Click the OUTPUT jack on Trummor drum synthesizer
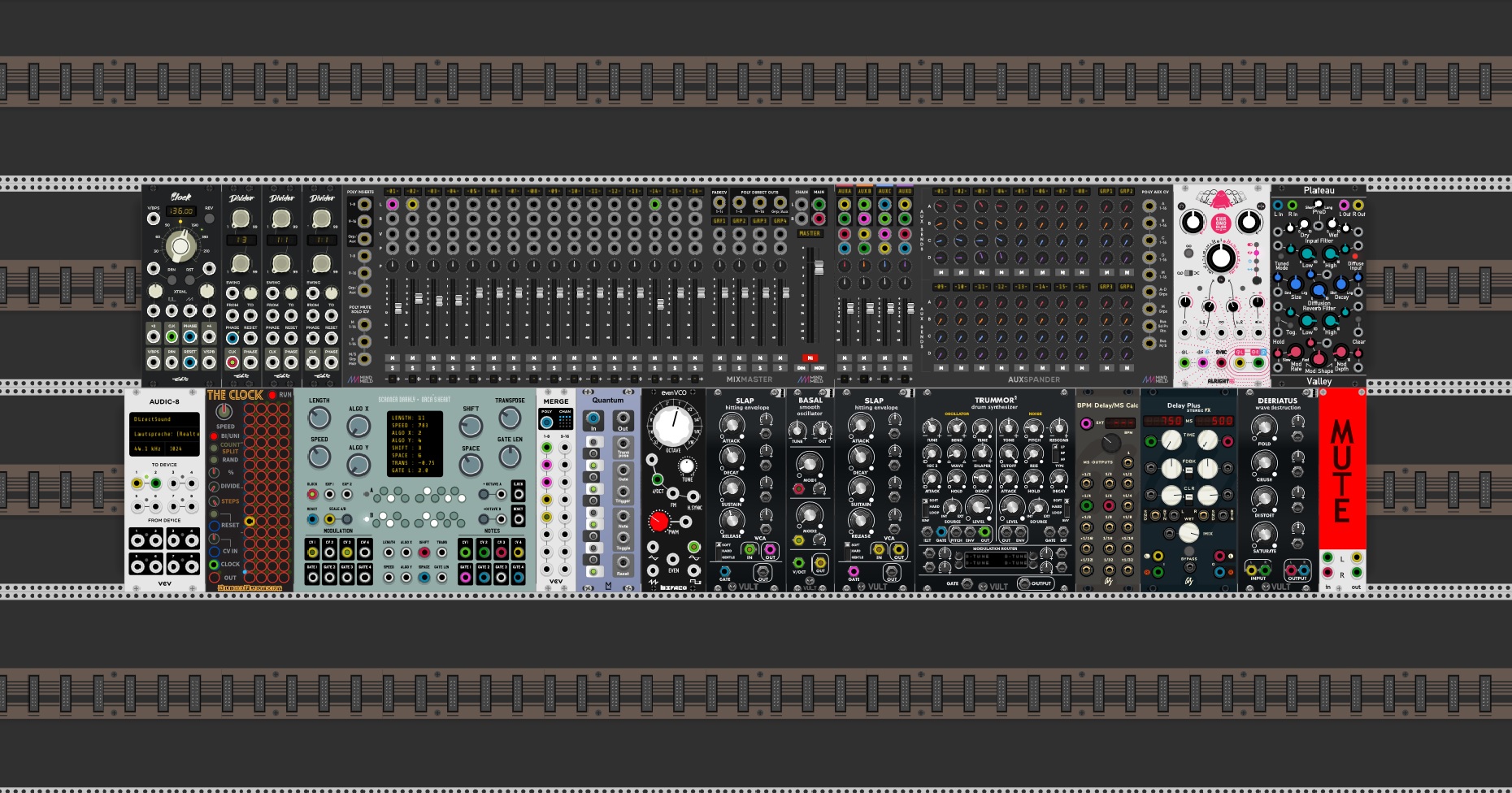This screenshot has width=1512, height=793. (1024, 583)
